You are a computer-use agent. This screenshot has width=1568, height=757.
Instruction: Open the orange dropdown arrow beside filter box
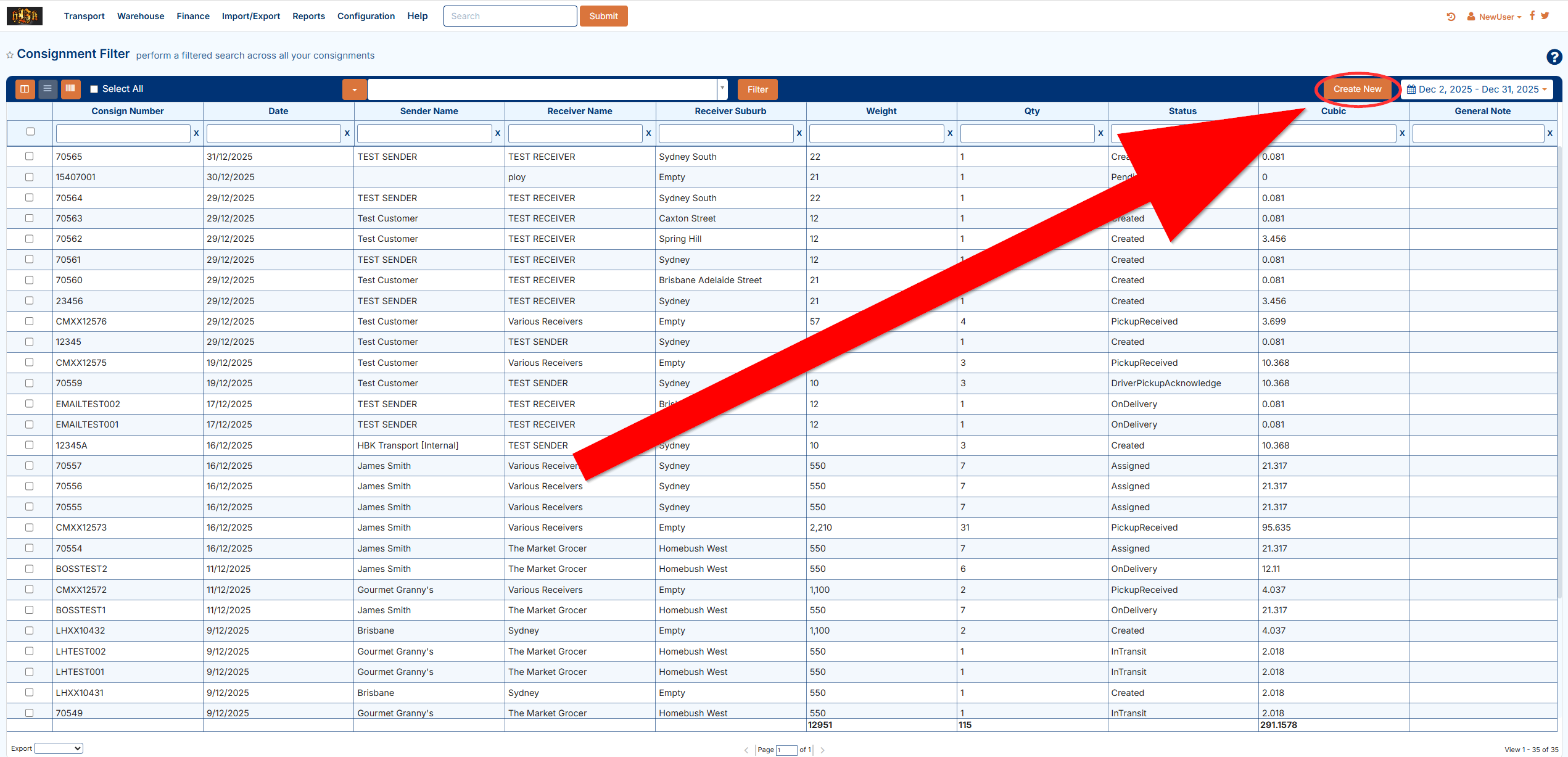(354, 89)
